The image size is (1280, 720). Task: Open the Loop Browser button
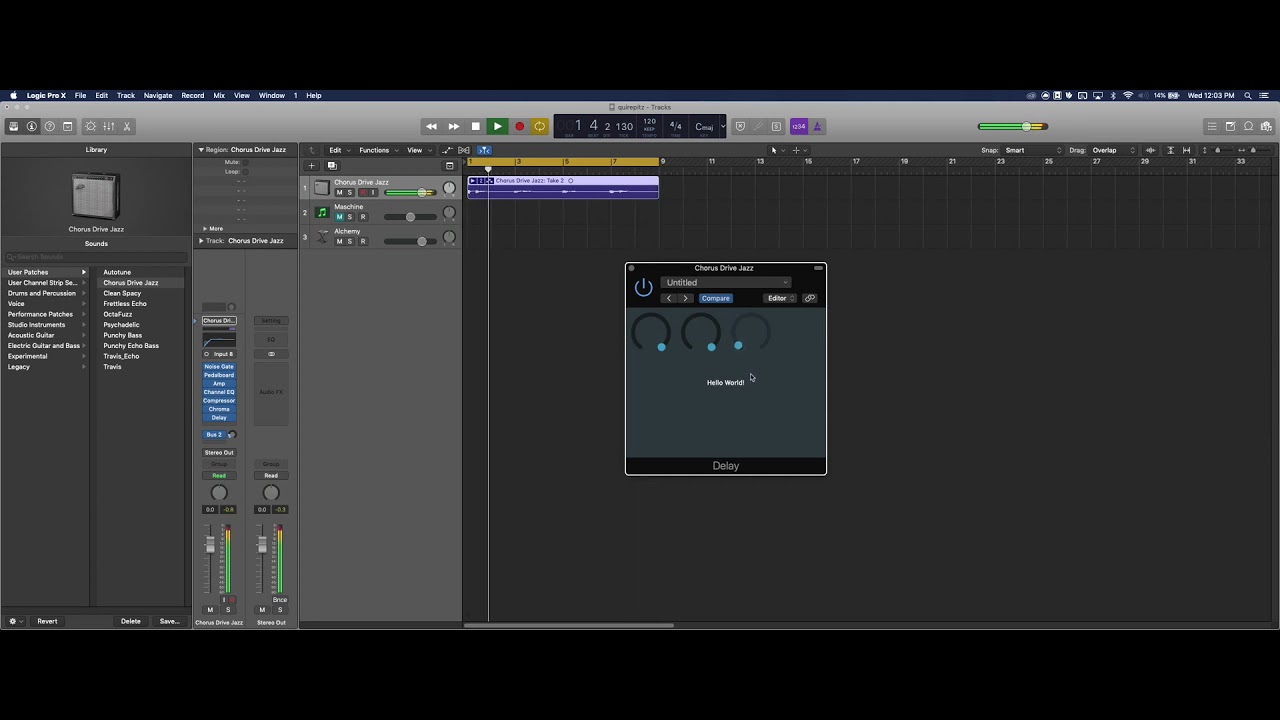pyautogui.click(x=1249, y=126)
